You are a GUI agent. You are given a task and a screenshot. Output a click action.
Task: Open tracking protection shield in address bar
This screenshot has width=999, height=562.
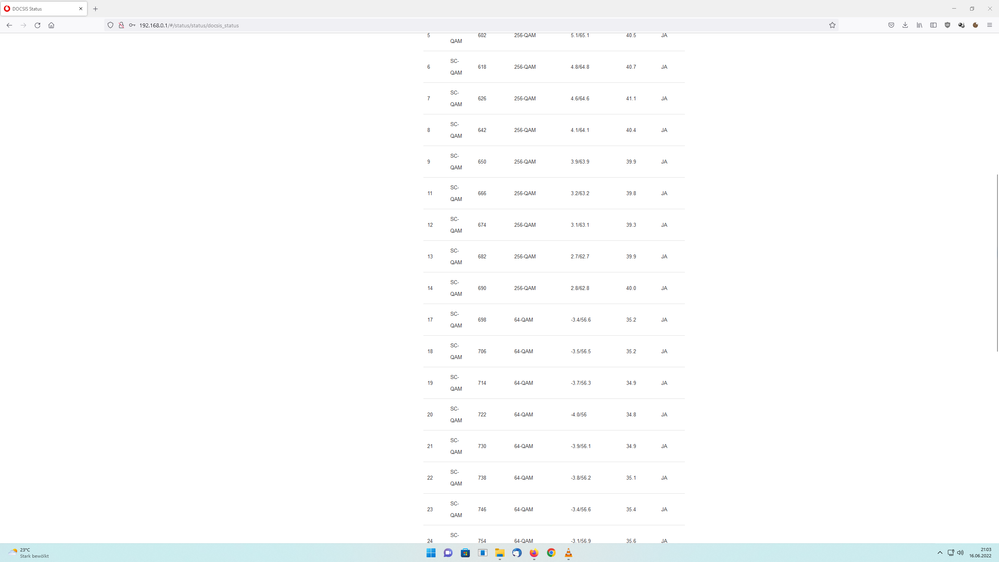coord(110,25)
